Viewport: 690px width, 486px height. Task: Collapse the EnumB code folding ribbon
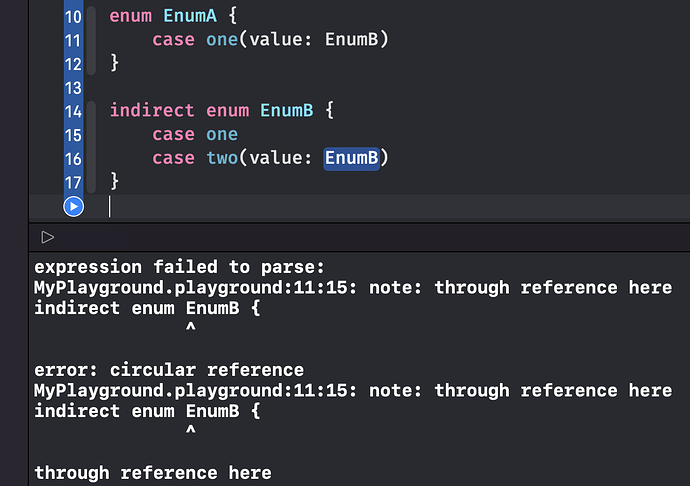point(91,147)
